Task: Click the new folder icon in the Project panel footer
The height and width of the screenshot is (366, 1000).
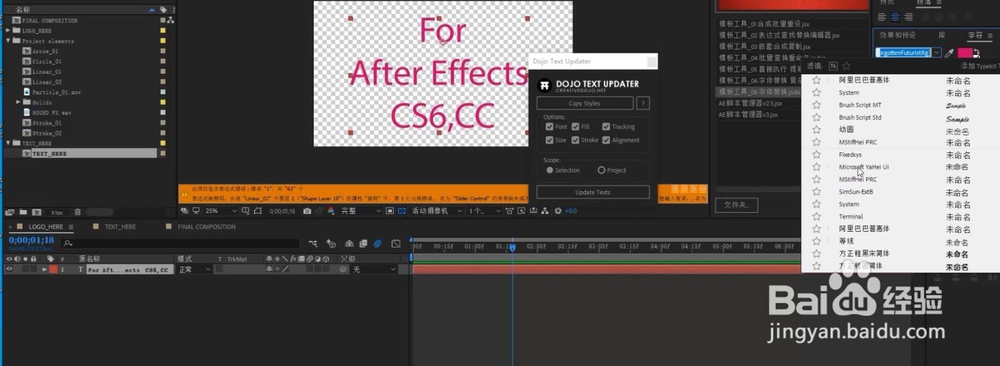Action: pyautogui.click(x=23, y=212)
